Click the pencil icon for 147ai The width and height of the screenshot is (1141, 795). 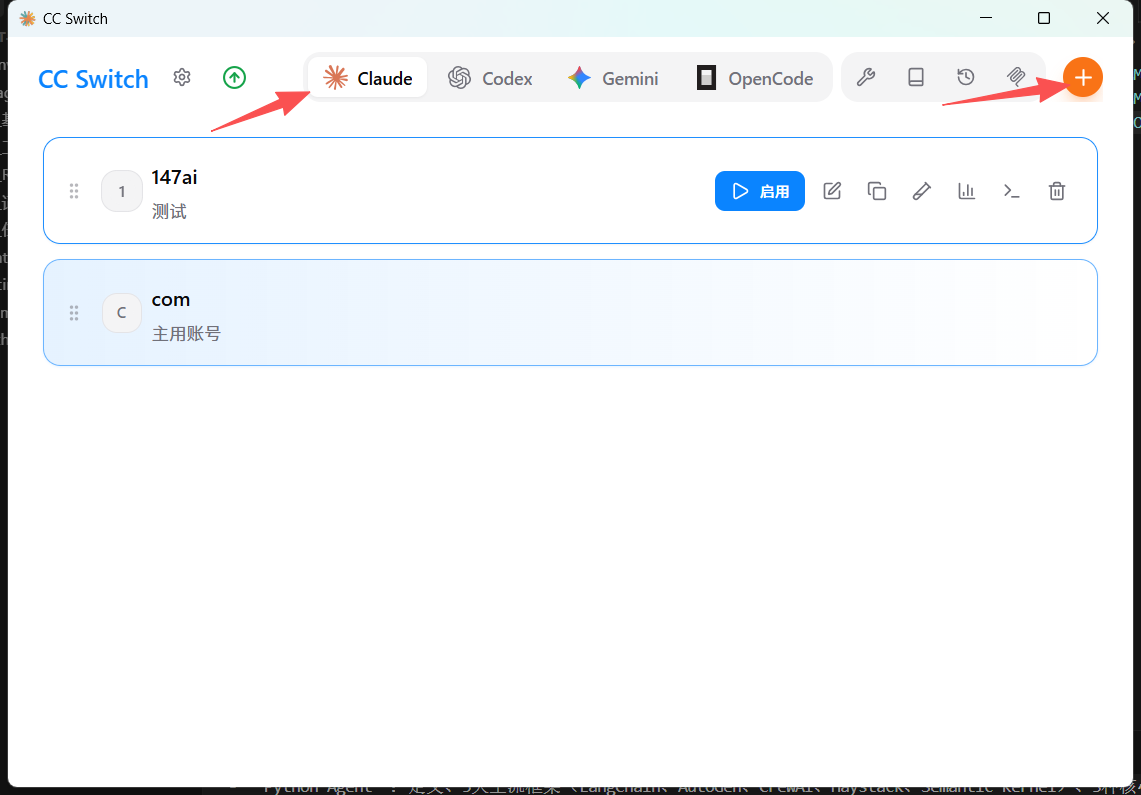(x=922, y=191)
